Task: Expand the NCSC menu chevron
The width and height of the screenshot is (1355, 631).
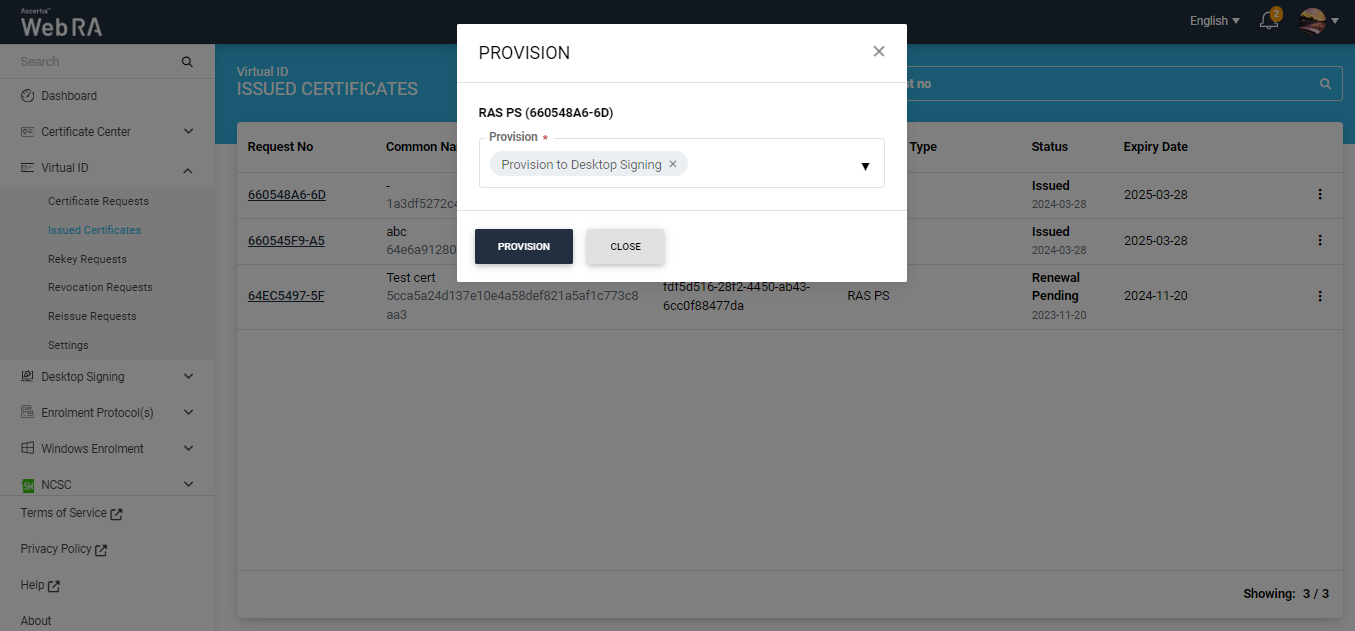Action: pyautogui.click(x=188, y=485)
